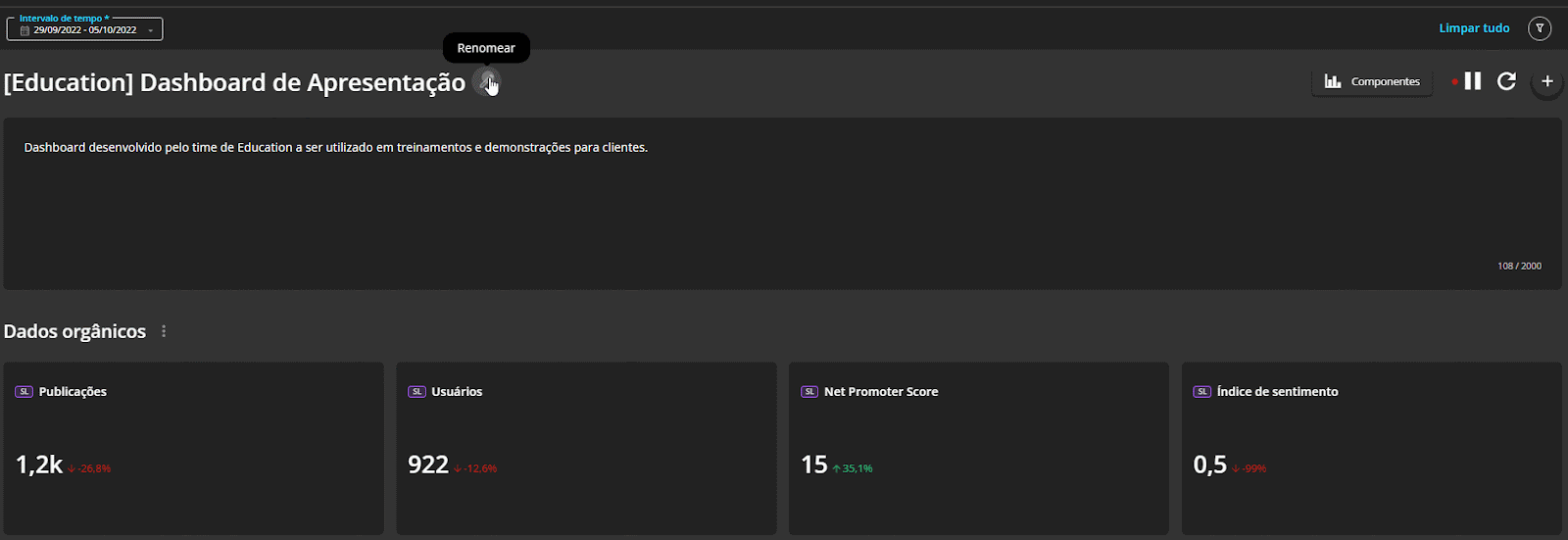This screenshot has width=1568, height=540.
Task: Click the SL badge on Usuários card
Action: pos(416,392)
